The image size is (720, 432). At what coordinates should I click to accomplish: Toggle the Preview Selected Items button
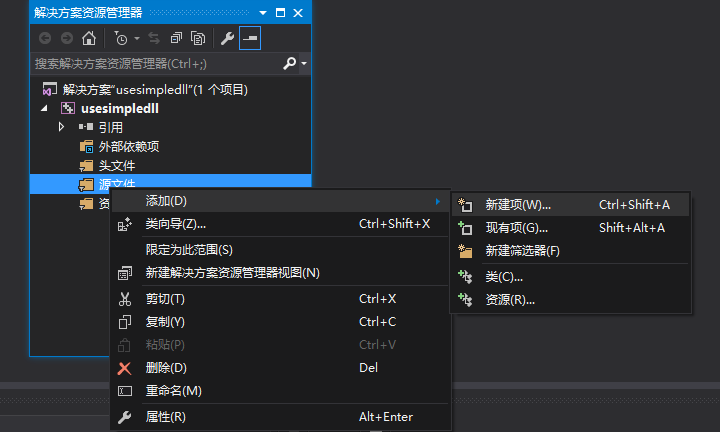tap(250, 38)
